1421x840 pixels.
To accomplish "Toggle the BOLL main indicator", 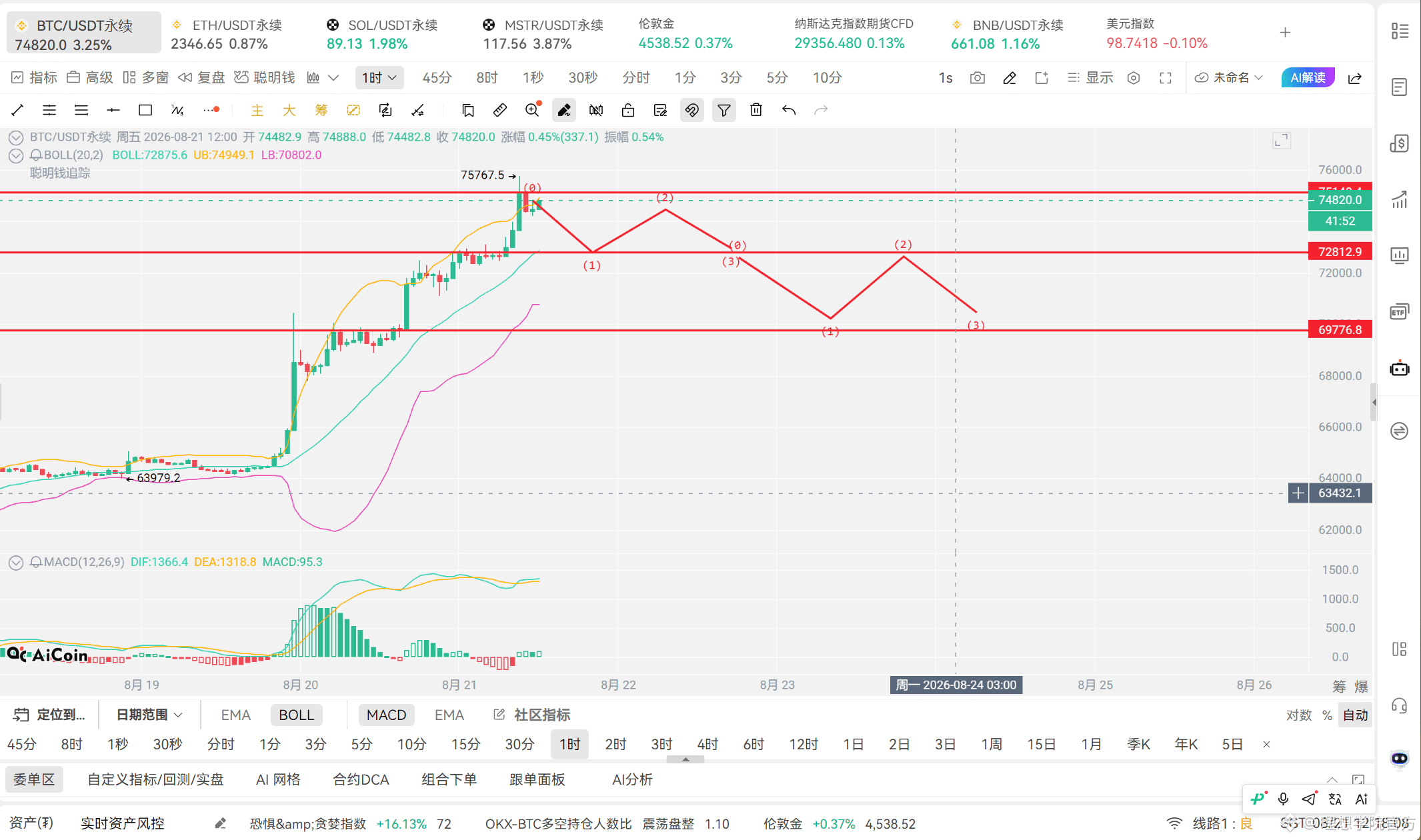I will click(296, 715).
